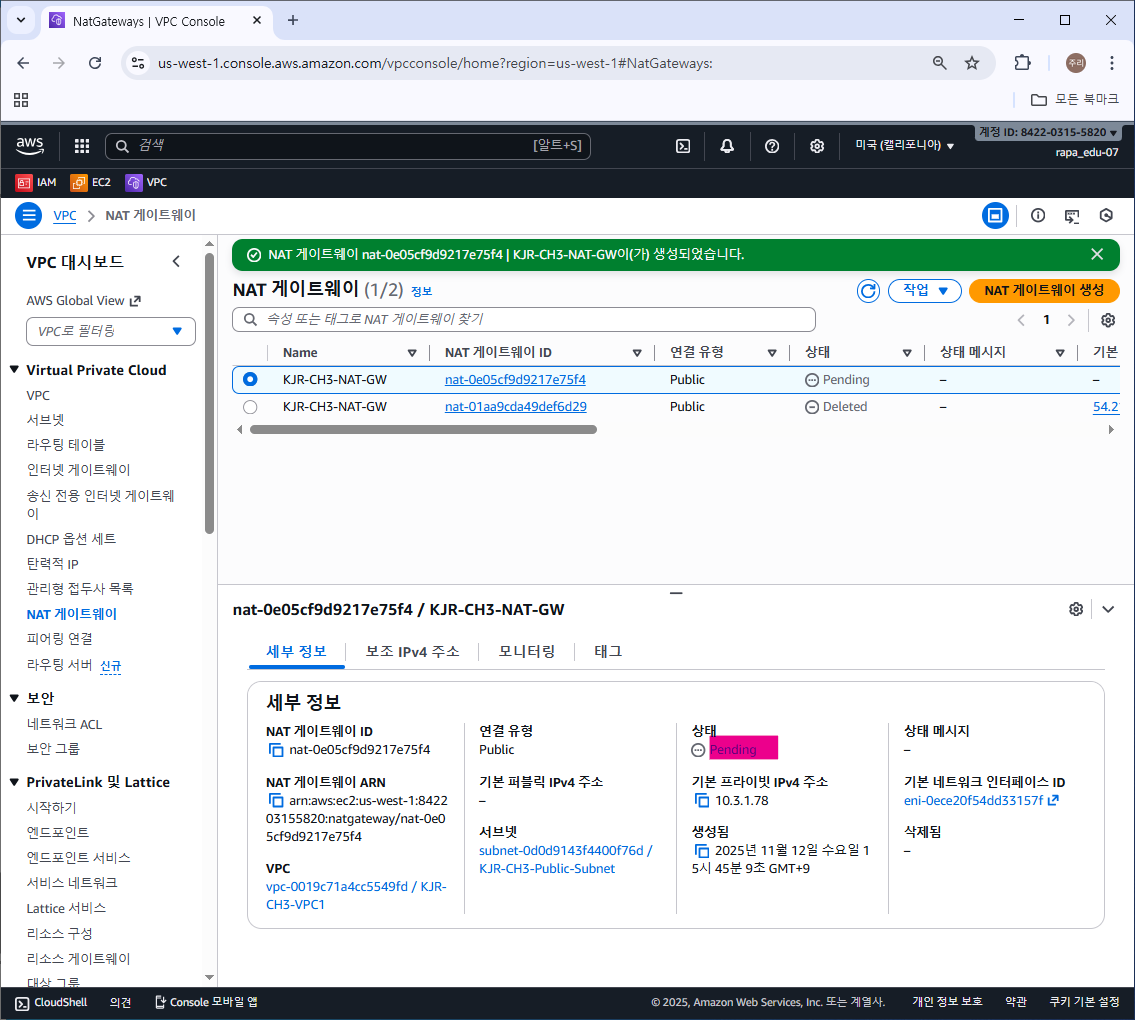The width and height of the screenshot is (1135, 1020).
Task: Open console settings gear in top bar
Action: pyautogui.click(x=817, y=146)
